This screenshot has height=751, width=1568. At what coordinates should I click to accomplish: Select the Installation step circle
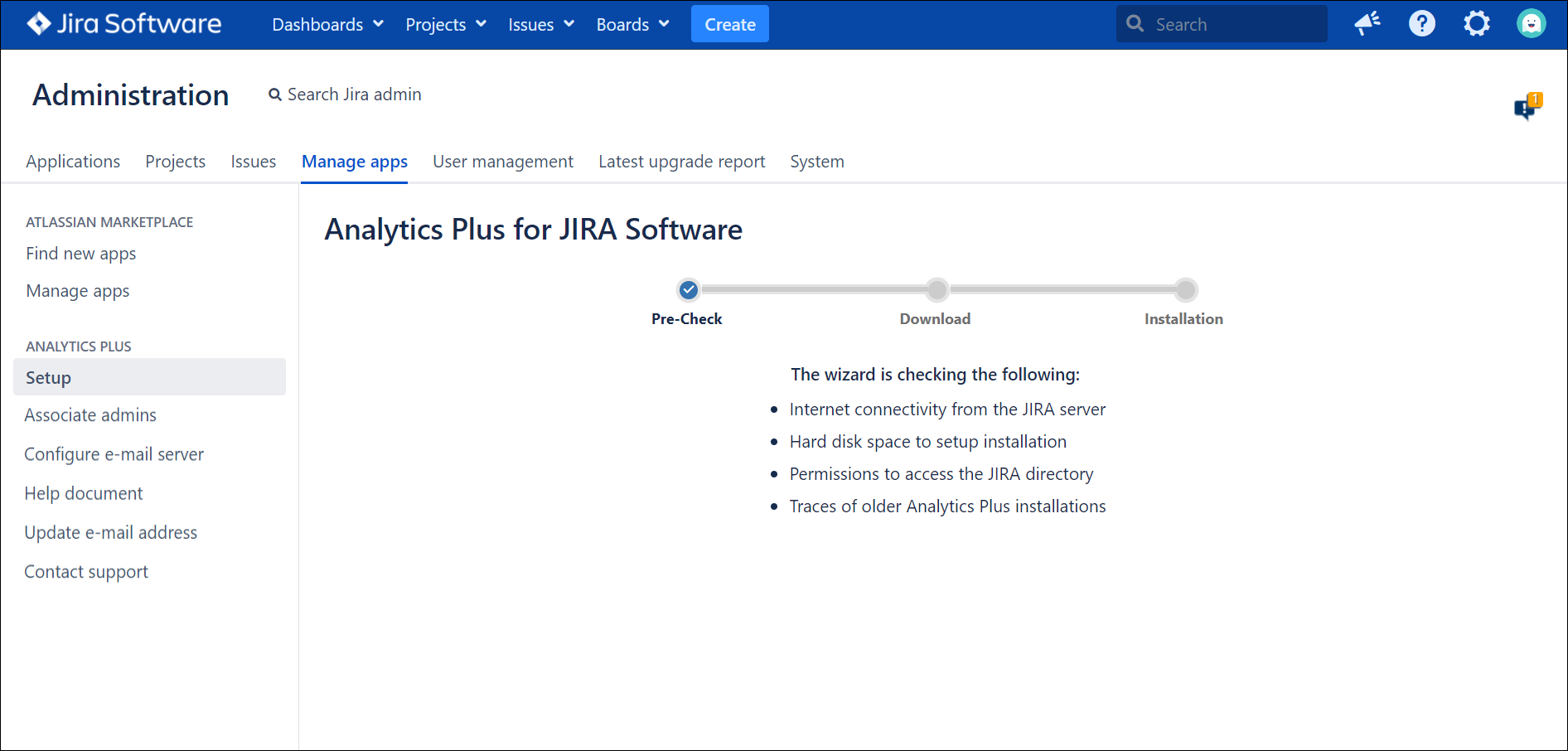coord(1185,290)
